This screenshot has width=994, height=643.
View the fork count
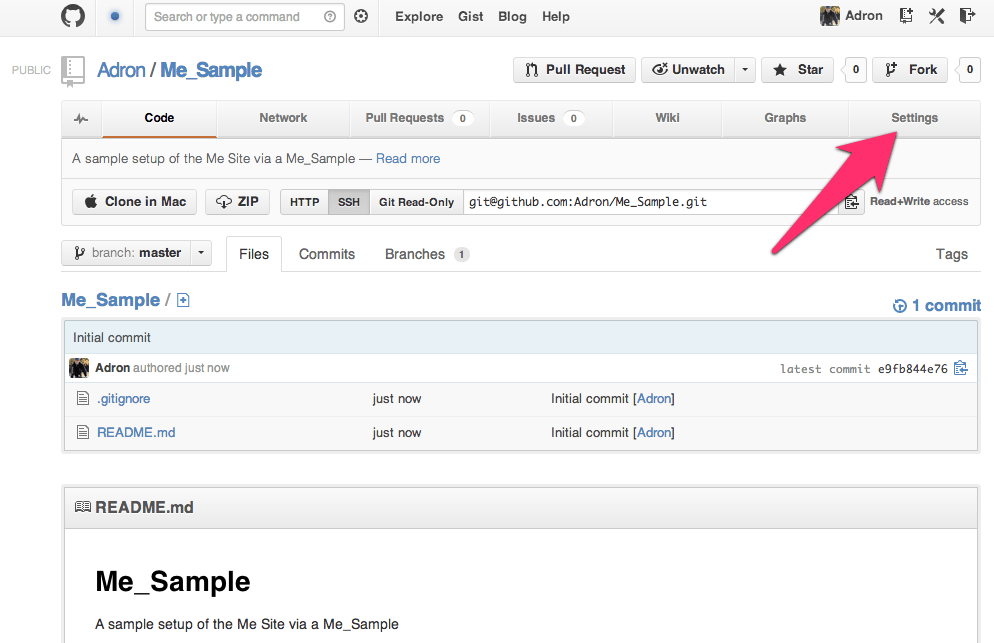point(969,70)
